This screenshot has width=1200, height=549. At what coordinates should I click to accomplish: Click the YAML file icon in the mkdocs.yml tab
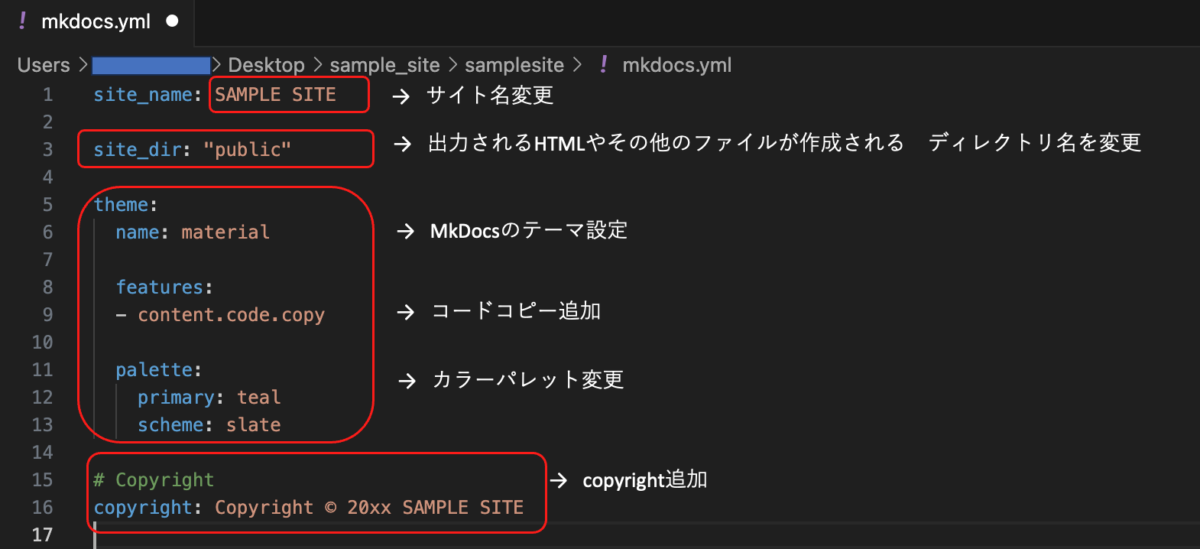click(21, 21)
